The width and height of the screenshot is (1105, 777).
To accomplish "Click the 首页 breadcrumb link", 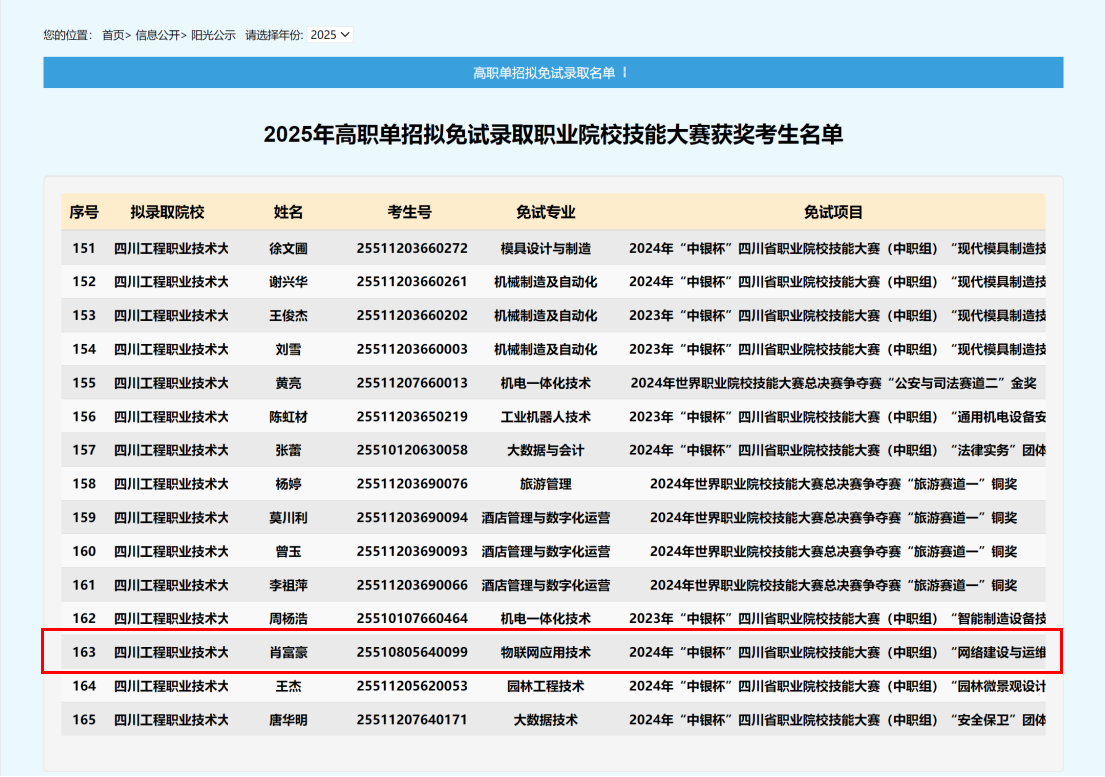I will [113, 35].
